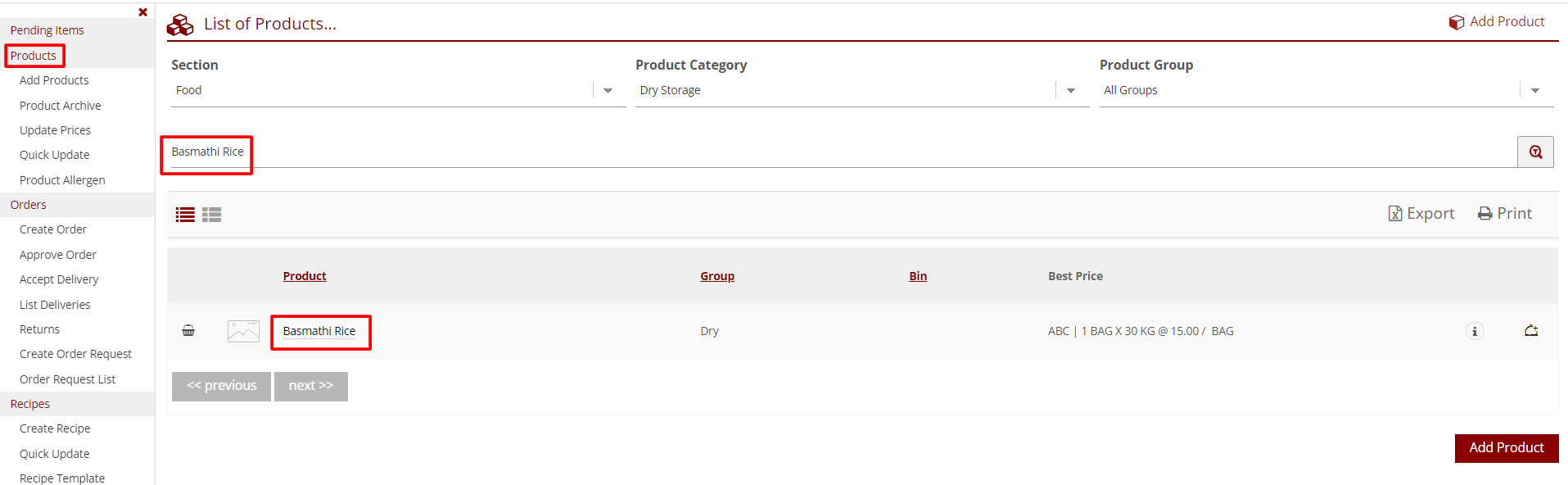Viewport: 1568px width, 485px height.
Task: Click the red Add Product button
Action: (1506, 448)
